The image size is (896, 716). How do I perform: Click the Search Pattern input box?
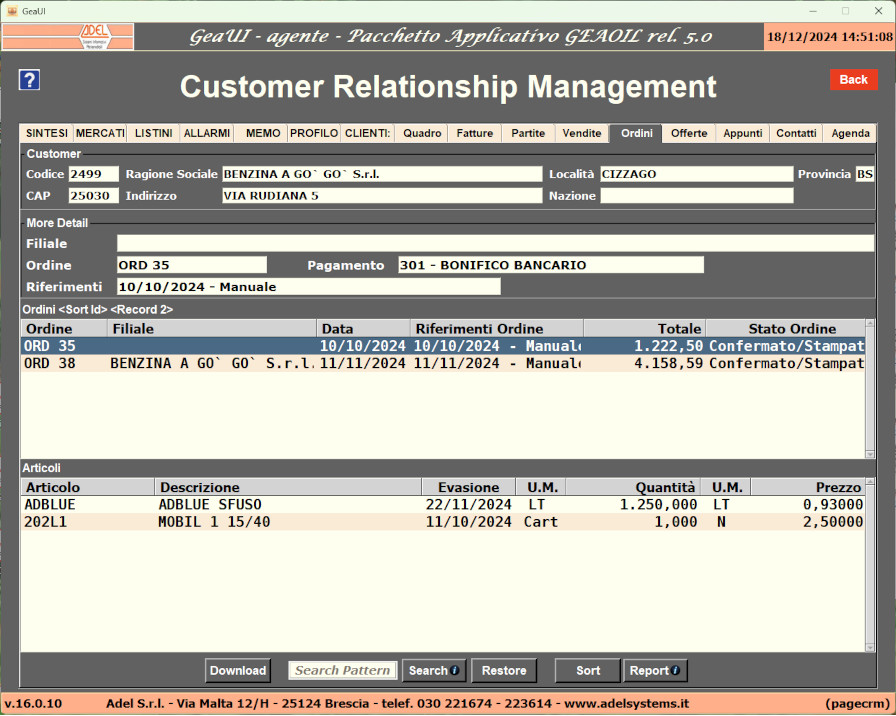342,671
